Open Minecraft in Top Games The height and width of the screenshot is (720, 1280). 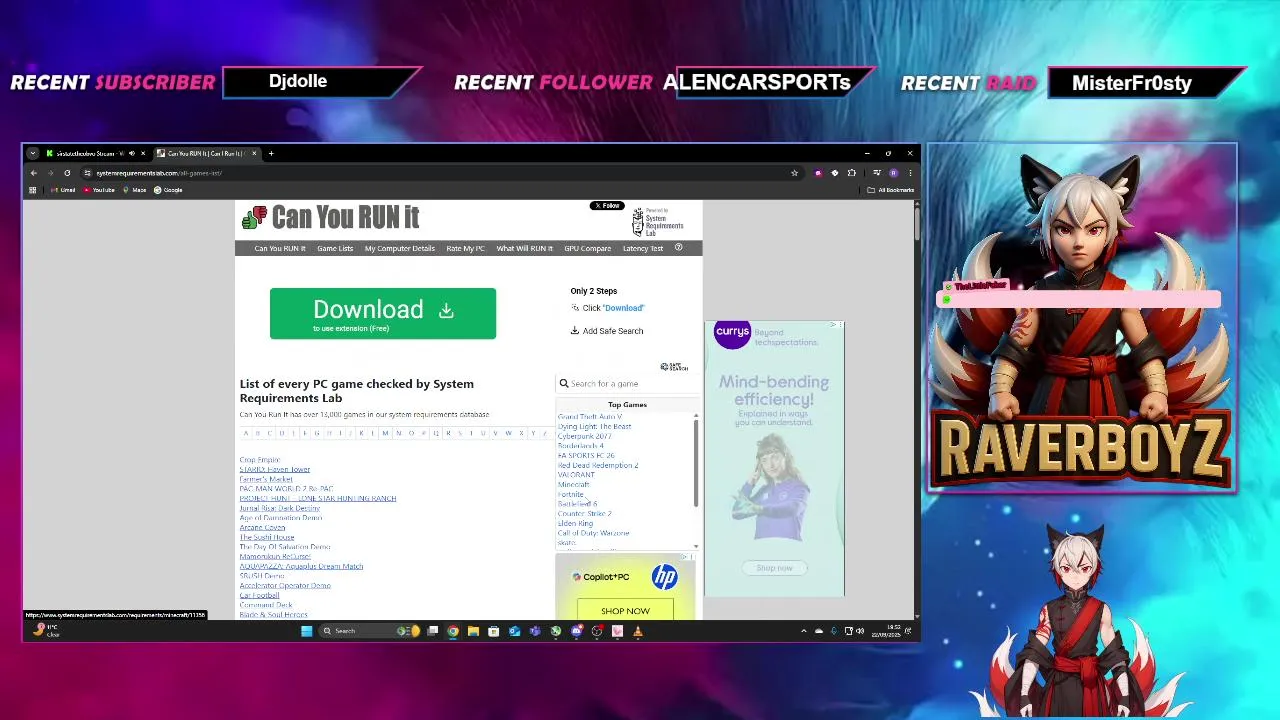pos(574,485)
